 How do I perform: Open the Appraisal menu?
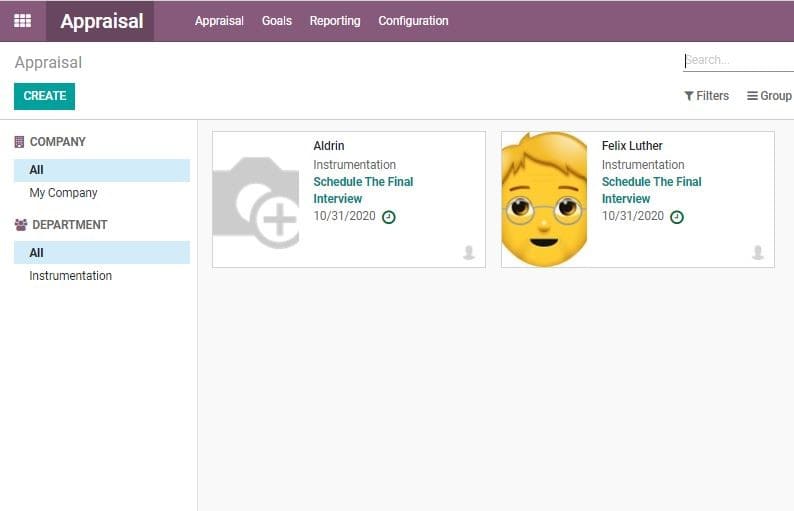219,21
